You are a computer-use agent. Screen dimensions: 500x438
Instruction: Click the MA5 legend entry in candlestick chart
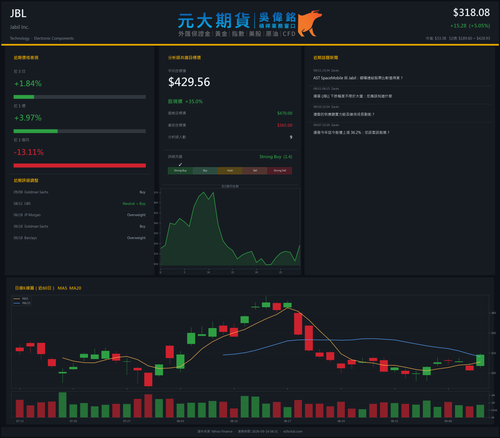(x=21, y=299)
